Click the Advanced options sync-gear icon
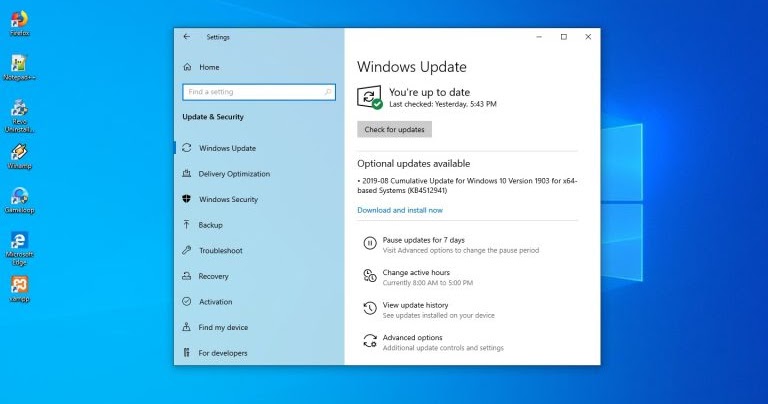The image size is (768, 404). tap(370, 341)
